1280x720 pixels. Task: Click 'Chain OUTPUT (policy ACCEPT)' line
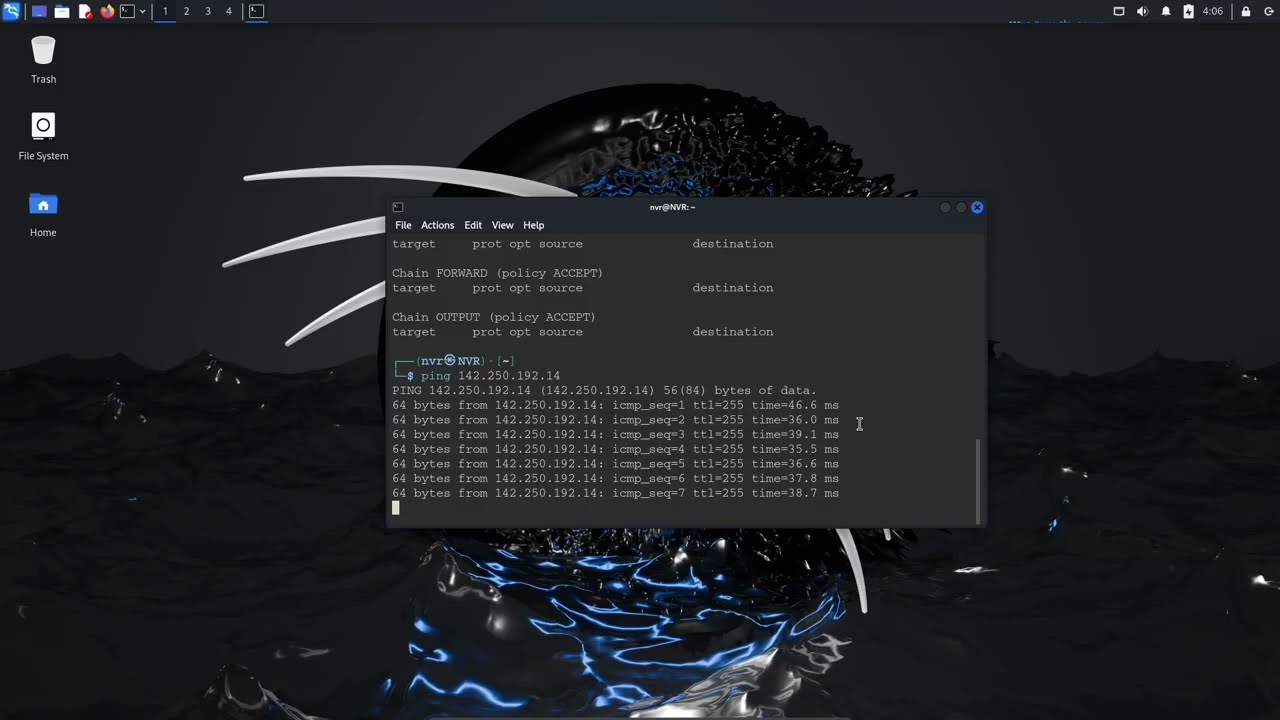(x=494, y=317)
